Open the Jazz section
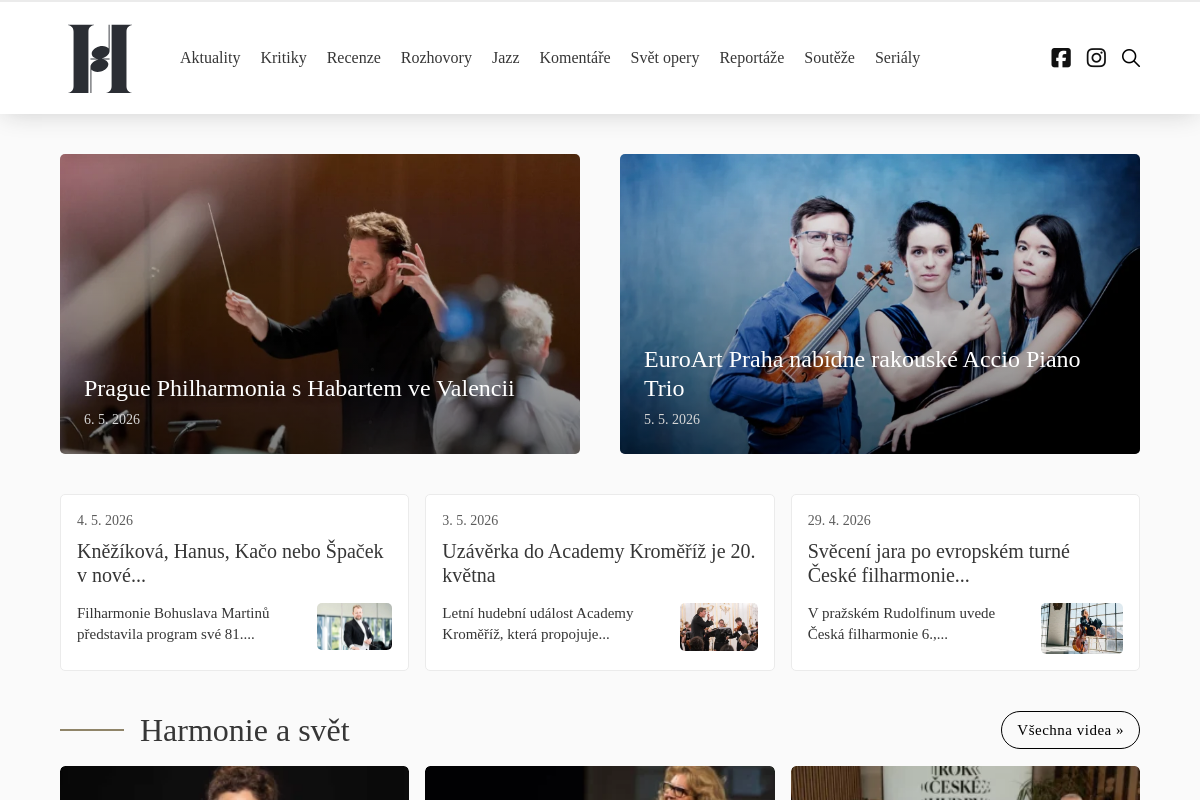1200x800 pixels. (x=505, y=58)
